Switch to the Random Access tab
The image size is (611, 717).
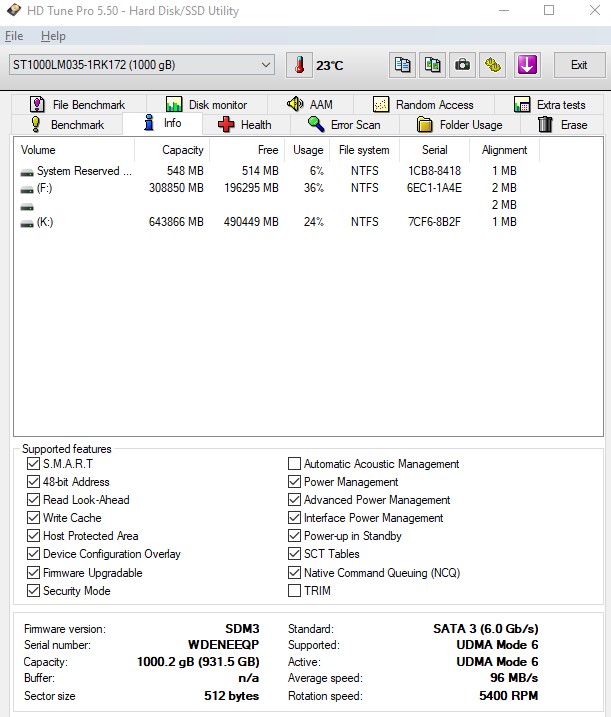pos(423,104)
